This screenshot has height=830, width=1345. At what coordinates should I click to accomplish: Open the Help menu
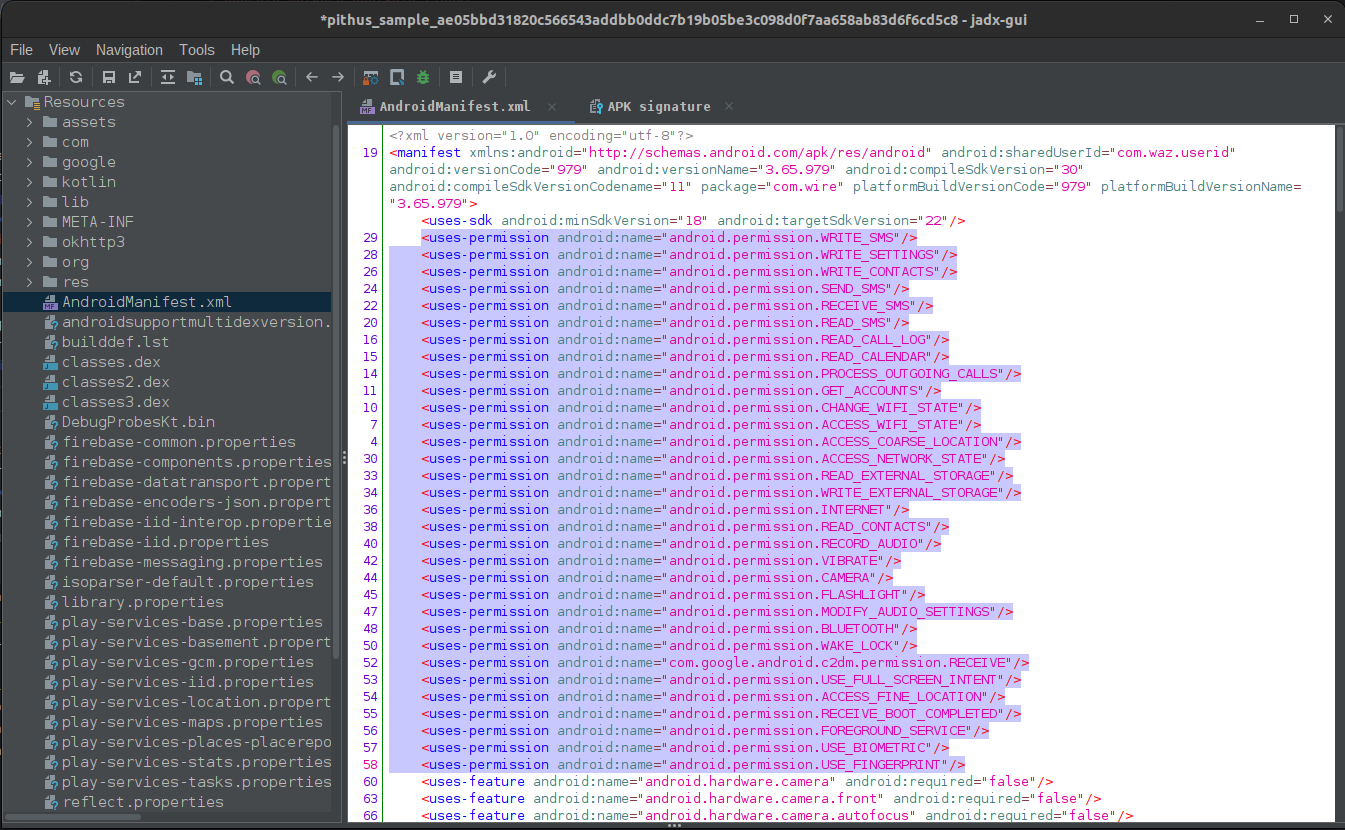pyautogui.click(x=245, y=49)
